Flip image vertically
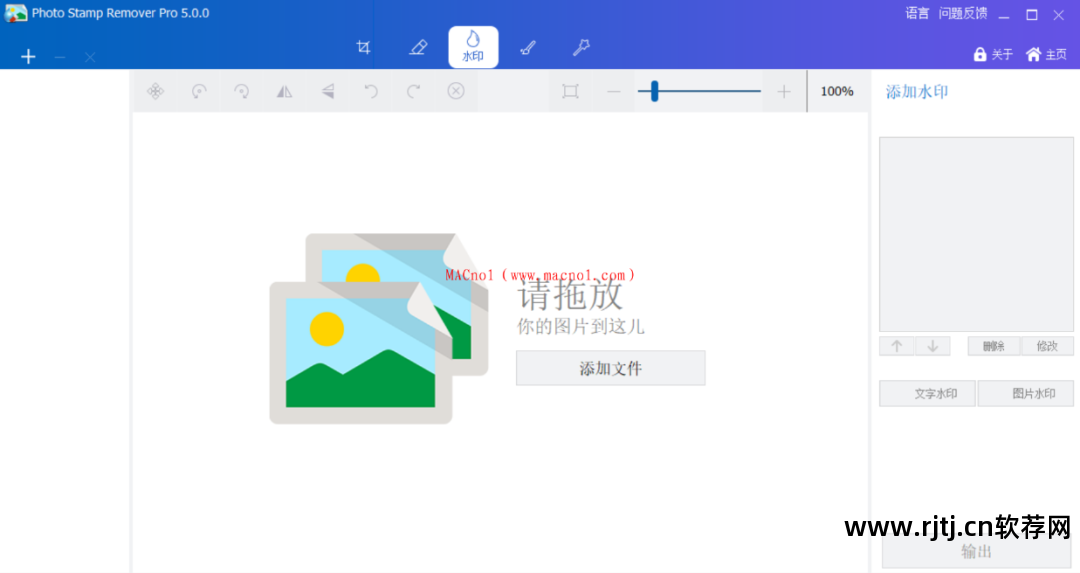Screen dimensions: 1080x573 pyautogui.click(x=328, y=91)
